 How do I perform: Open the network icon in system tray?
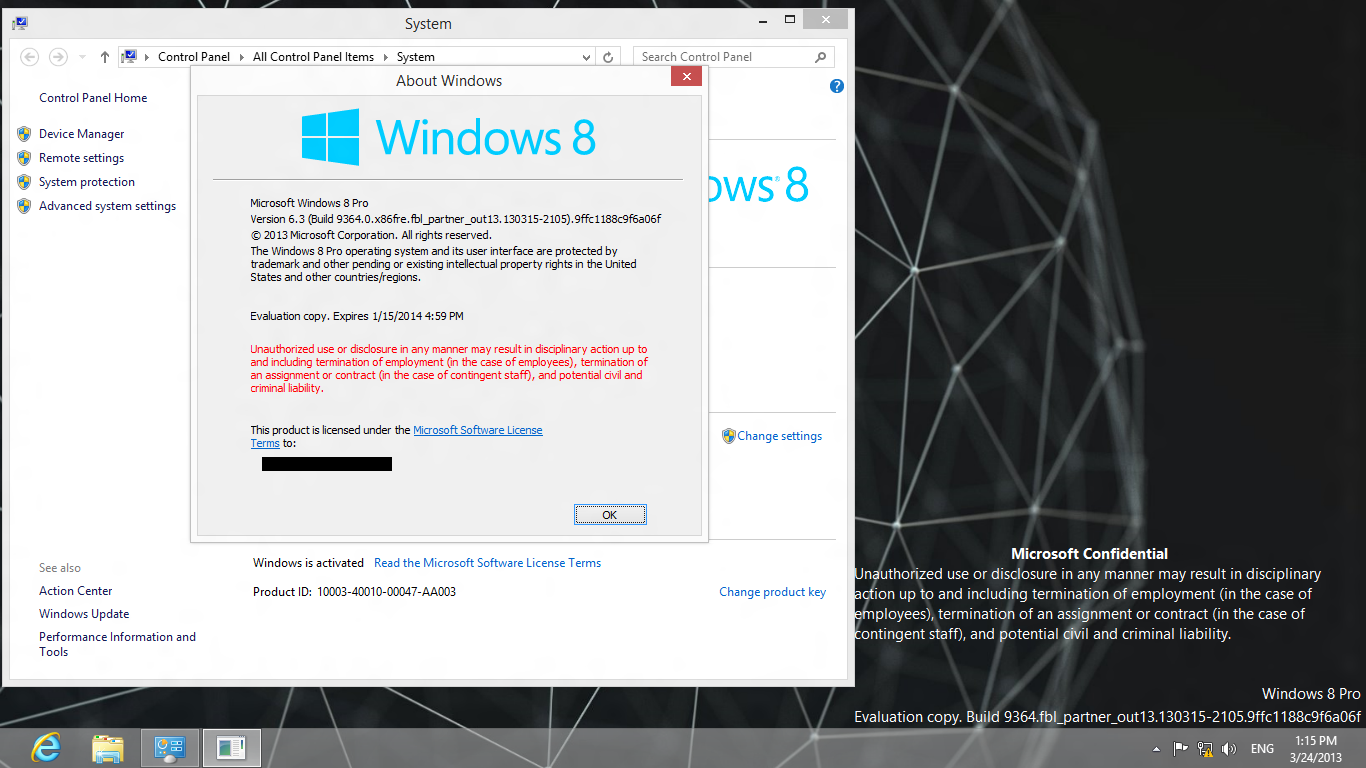tap(1205, 749)
